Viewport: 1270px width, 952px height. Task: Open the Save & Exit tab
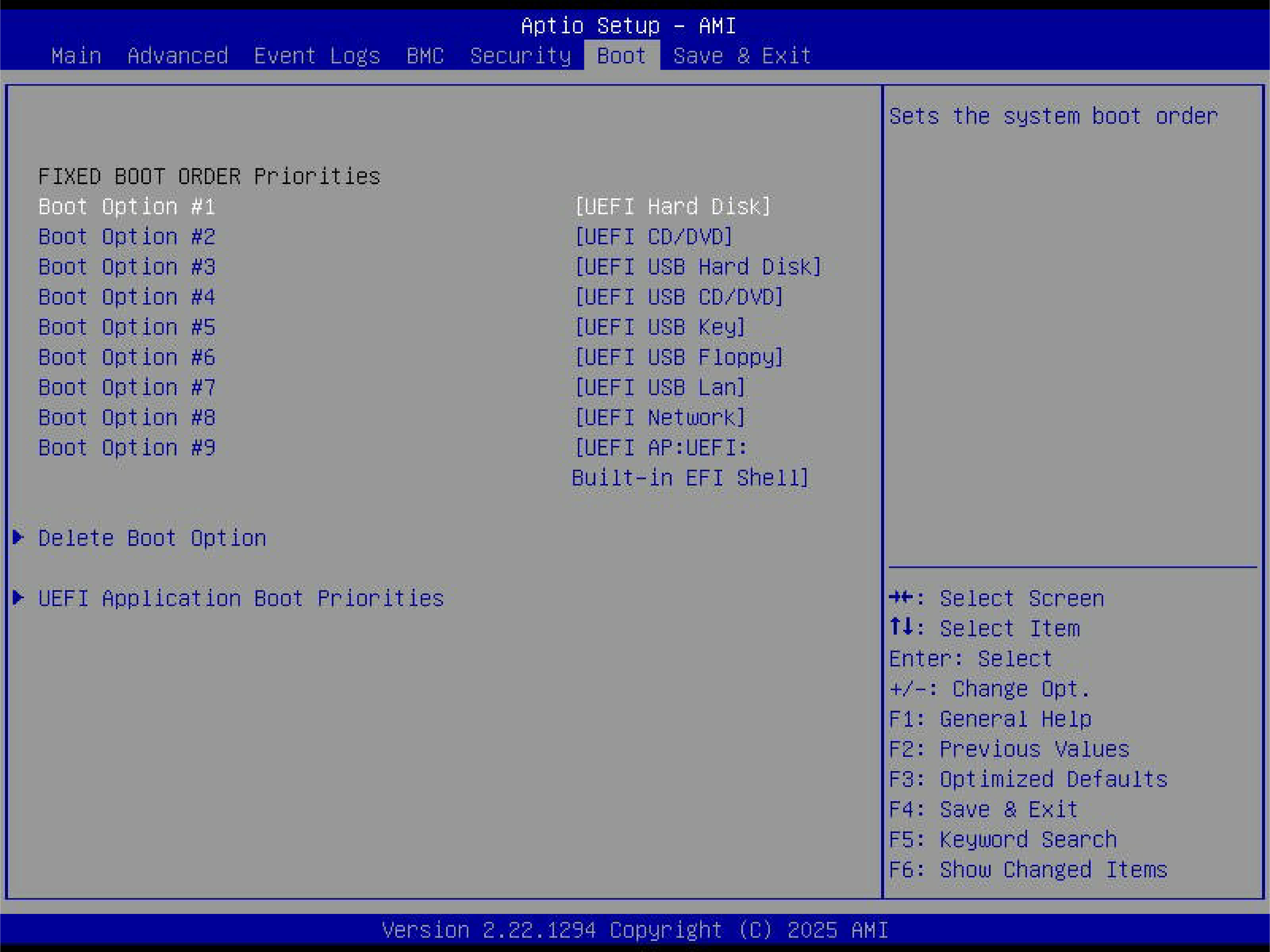pyautogui.click(x=742, y=56)
